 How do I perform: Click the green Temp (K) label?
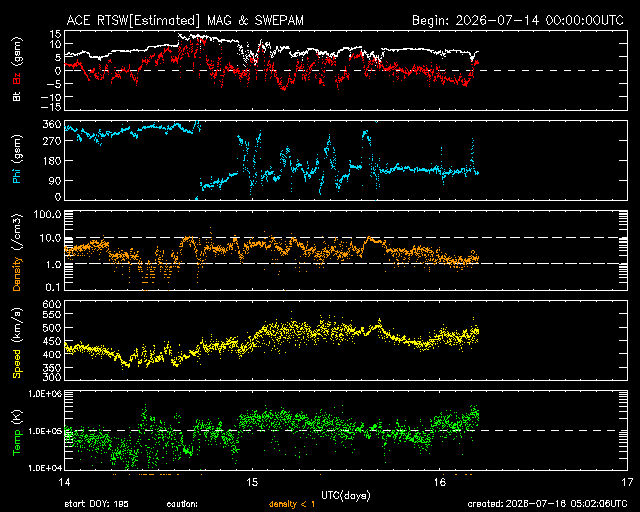17,432
